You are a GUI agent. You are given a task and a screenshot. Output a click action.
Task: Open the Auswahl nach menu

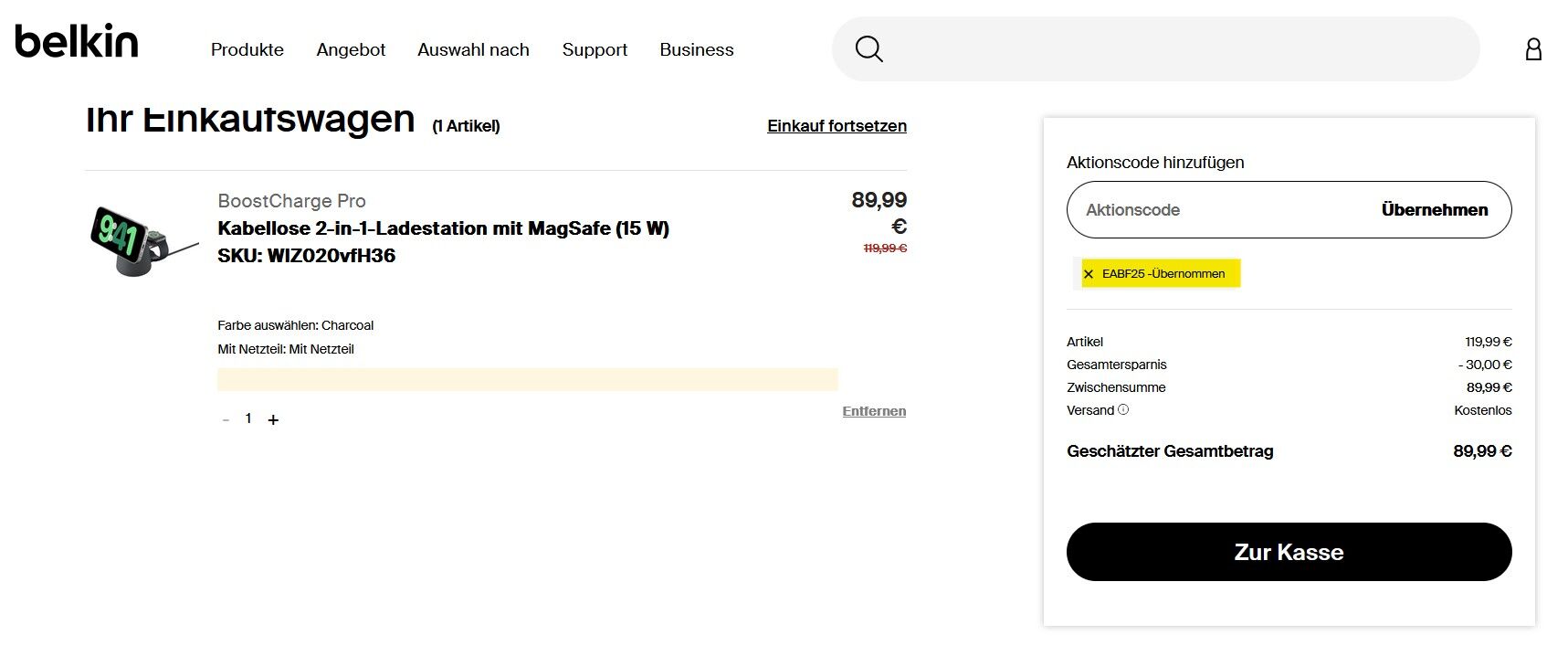tap(473, 50)
